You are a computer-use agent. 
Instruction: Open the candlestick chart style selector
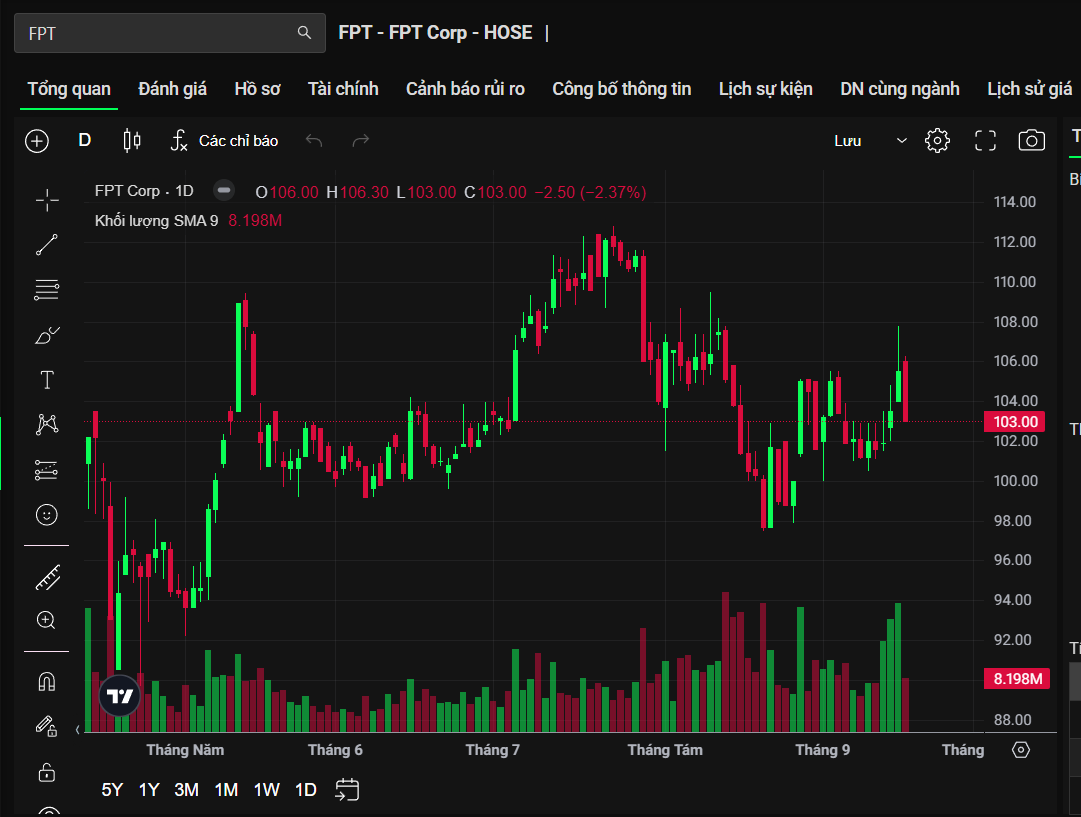click(132, 141)
